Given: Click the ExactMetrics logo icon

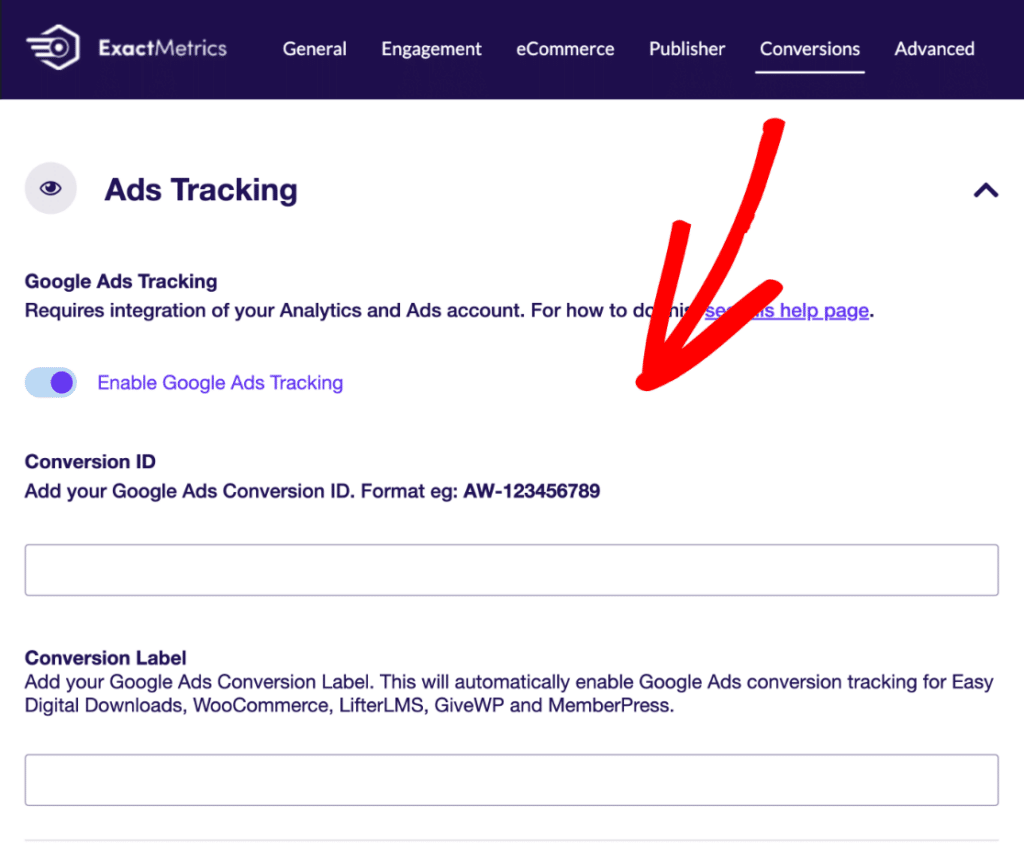Looking at the screenshot, I should [52, 48].
